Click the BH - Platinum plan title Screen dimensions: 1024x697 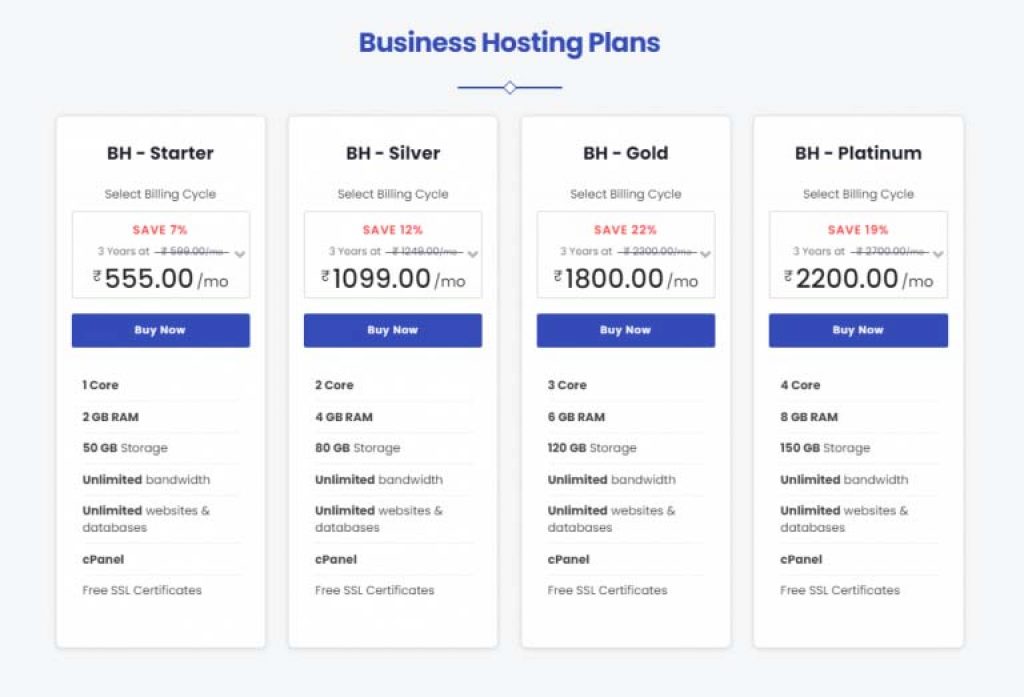point(858,153)
